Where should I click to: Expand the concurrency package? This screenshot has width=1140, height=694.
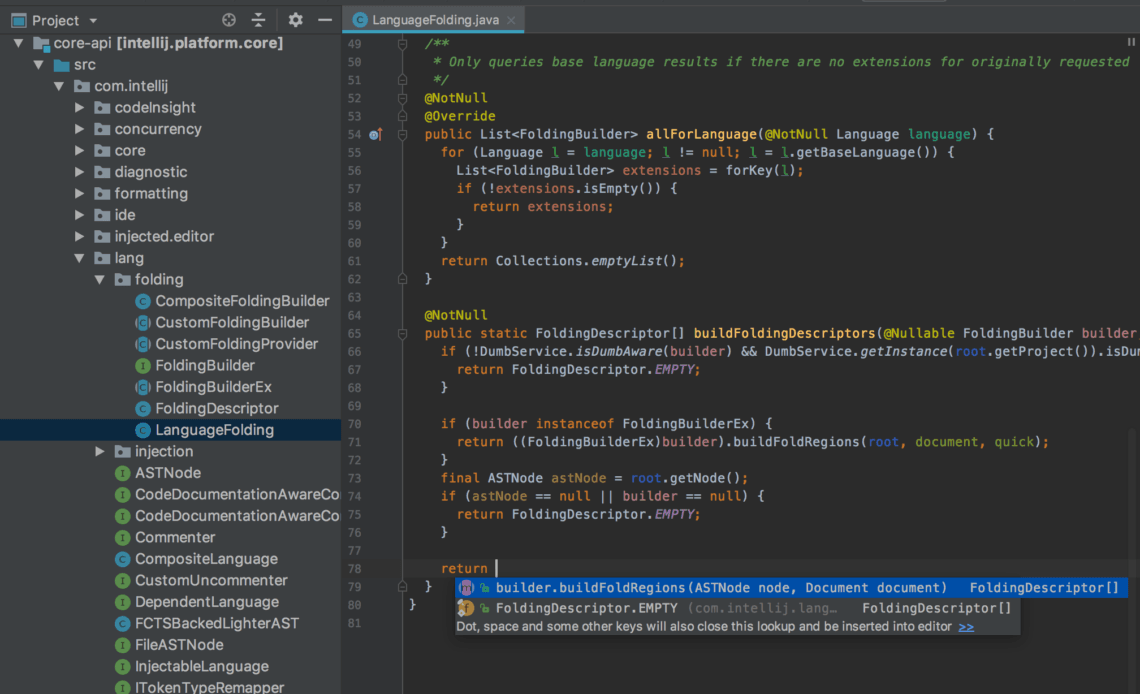click(x=79, y=129)
